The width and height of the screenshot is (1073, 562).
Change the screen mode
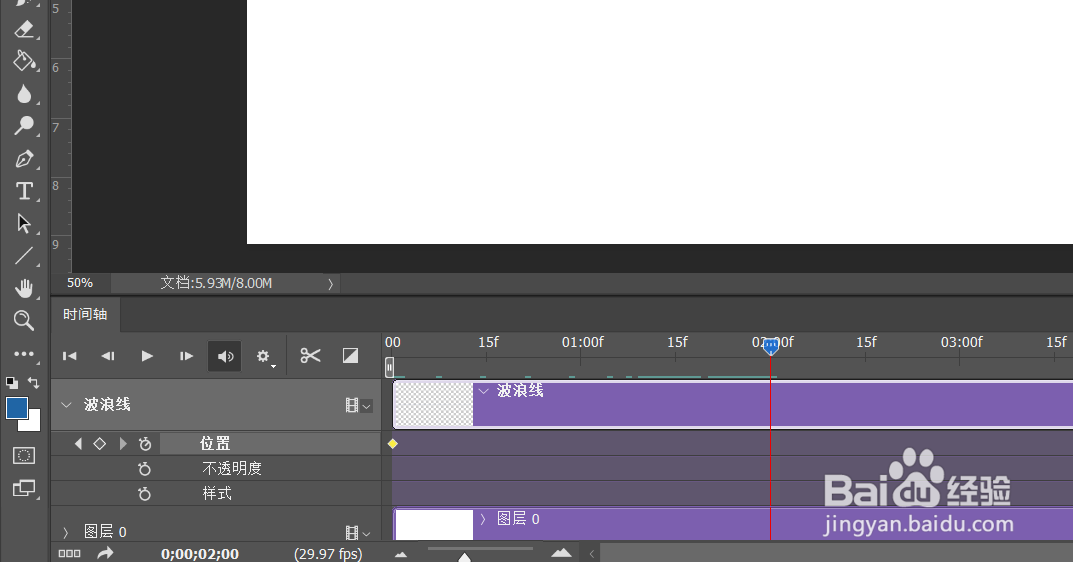tap(24, 488)
